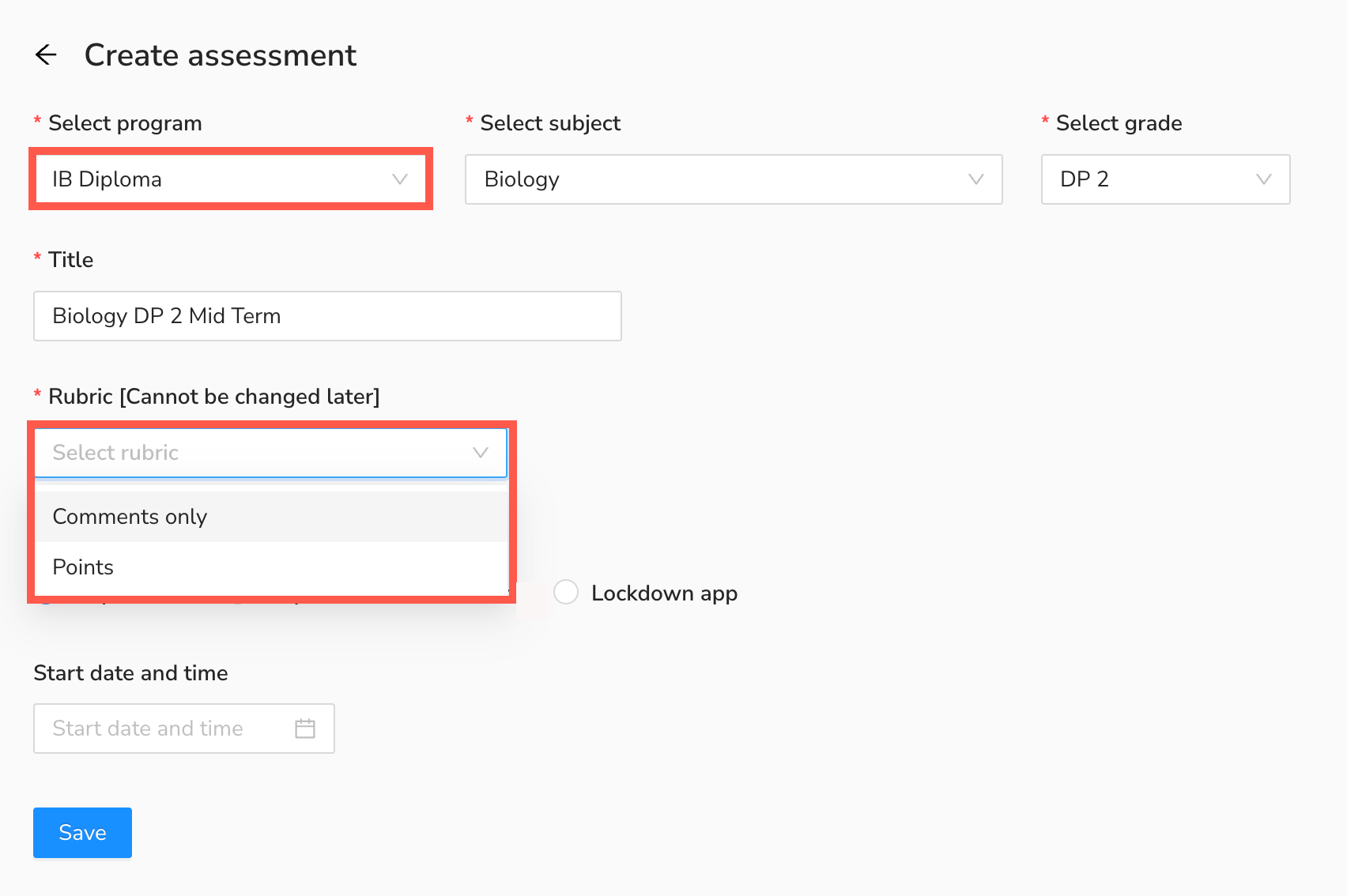
Task: Click the Title label
Action: (x=70, y=260)
